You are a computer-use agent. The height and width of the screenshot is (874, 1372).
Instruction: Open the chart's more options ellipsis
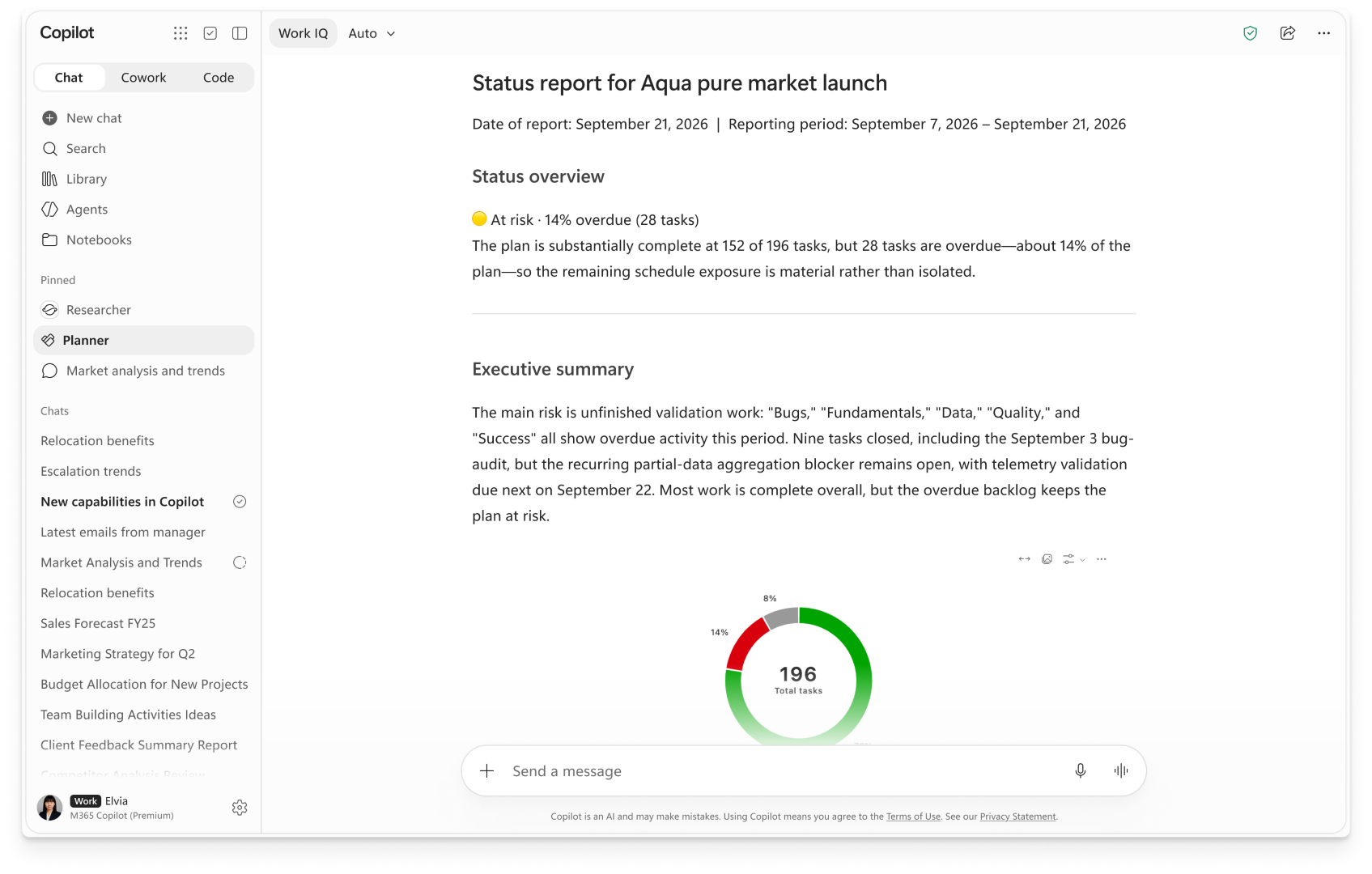pos(1102,559)
